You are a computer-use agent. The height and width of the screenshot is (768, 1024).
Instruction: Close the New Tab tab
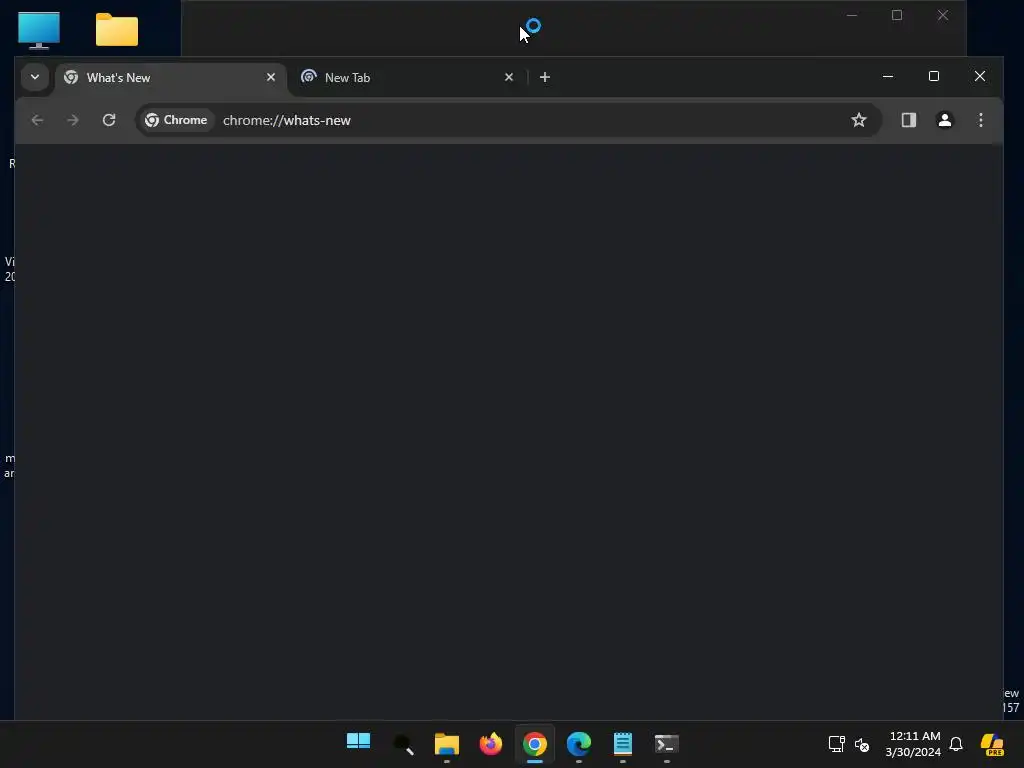click(x=509, y=77)
